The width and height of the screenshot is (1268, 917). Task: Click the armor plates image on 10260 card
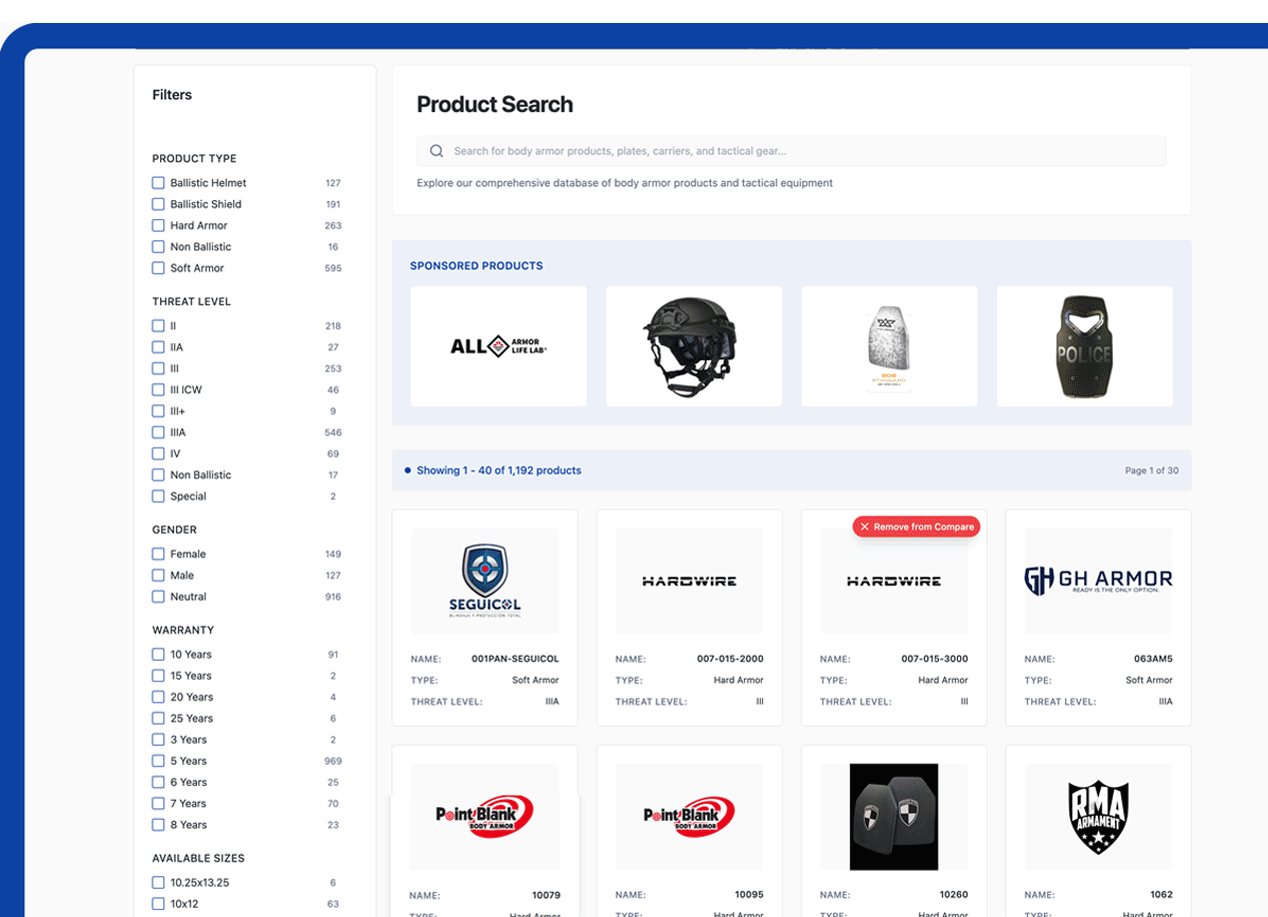pyautogui.click(x=894, y=816)
